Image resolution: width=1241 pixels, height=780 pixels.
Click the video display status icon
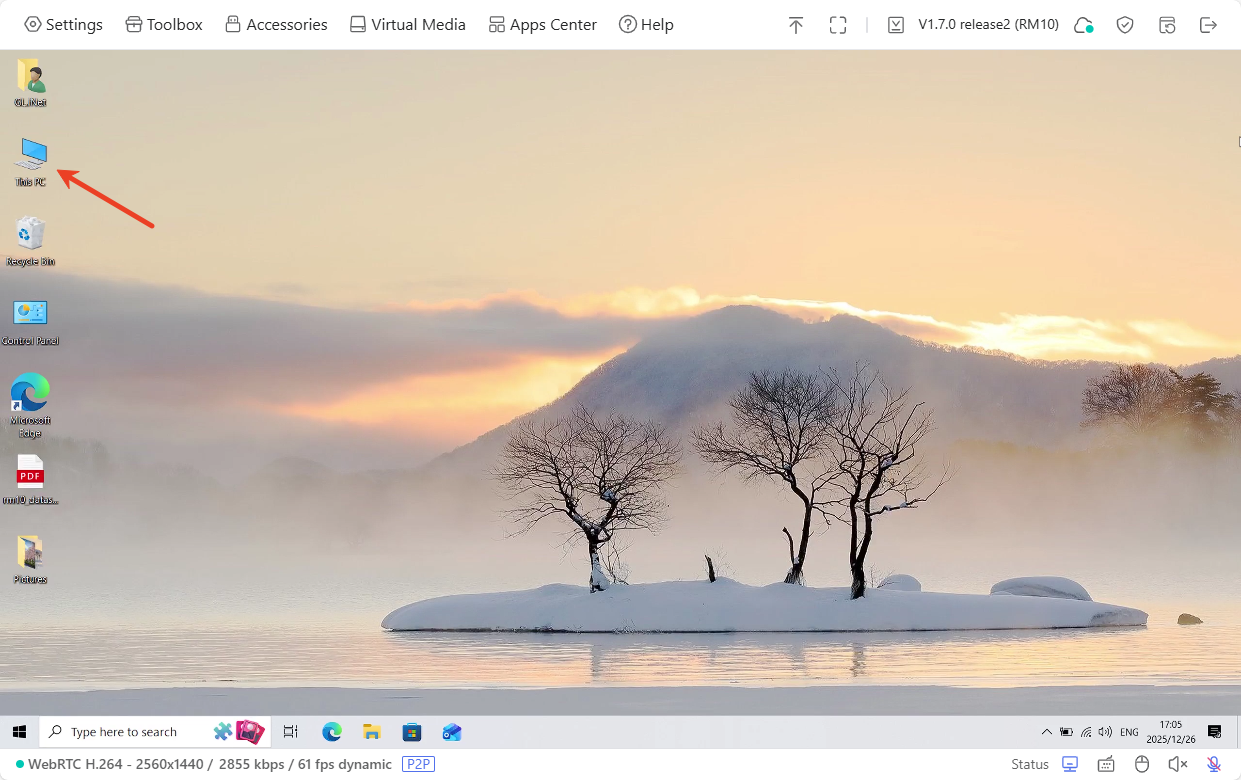point(1070,764)
